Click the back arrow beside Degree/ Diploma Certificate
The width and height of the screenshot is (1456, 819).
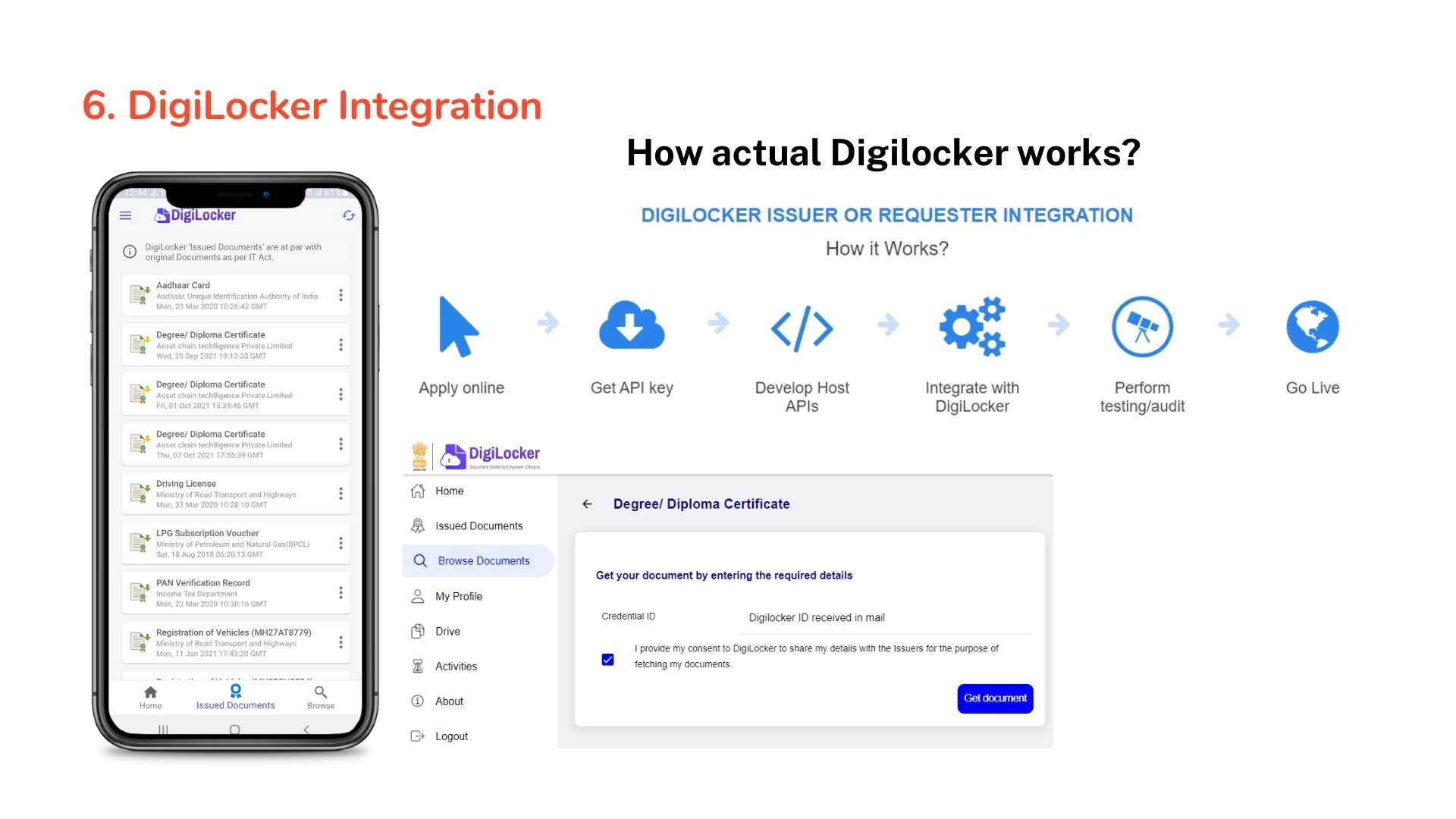587,504
